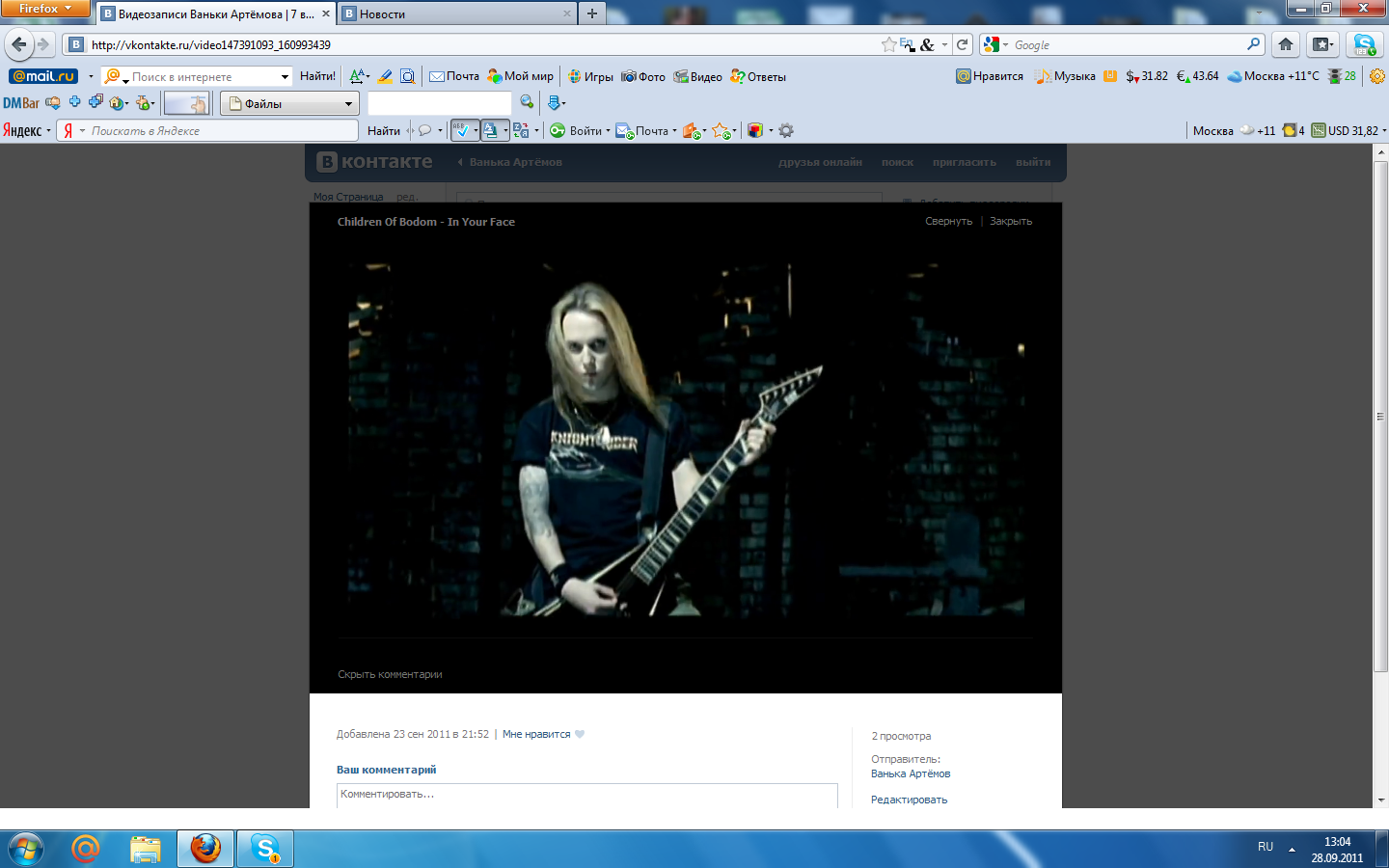The image size is (1389, 868).
Task: Click the Yandex bar settings gear
Action: [x=786, y=130]
